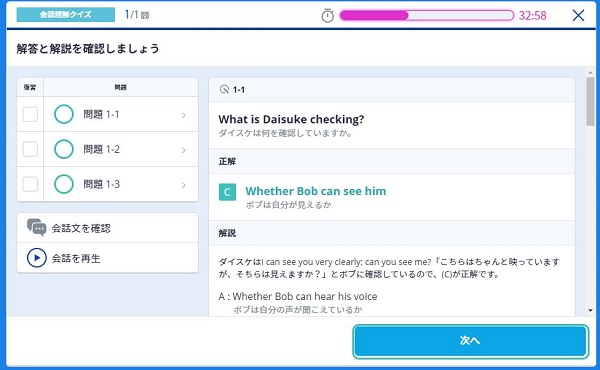Check the review box for 問題 1-2
Image resolution: width=600 pixels, height=370 pixels.
click(30, 149)
